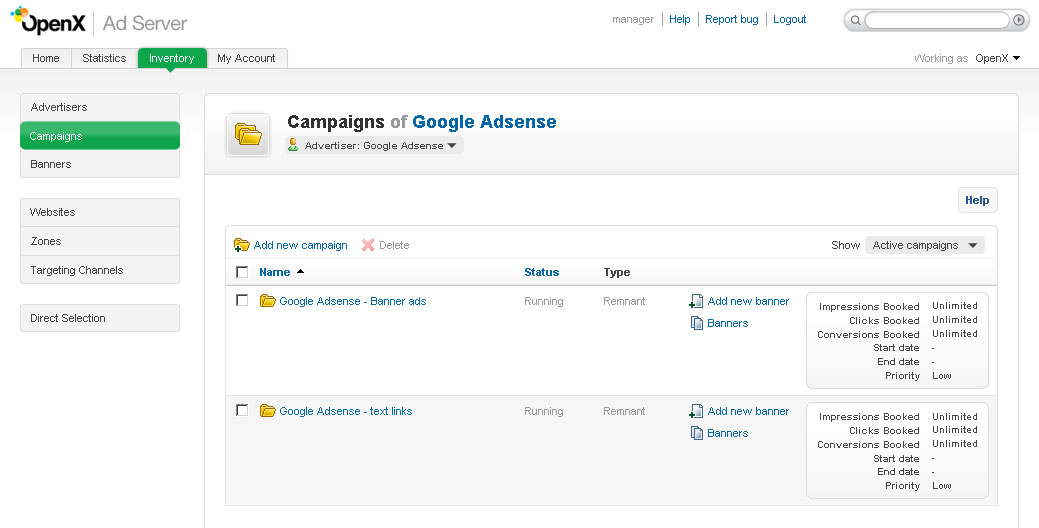Screen dimensions: 1039x528
Task: Sort campaigns by Name column
Action: coord(274,272)
